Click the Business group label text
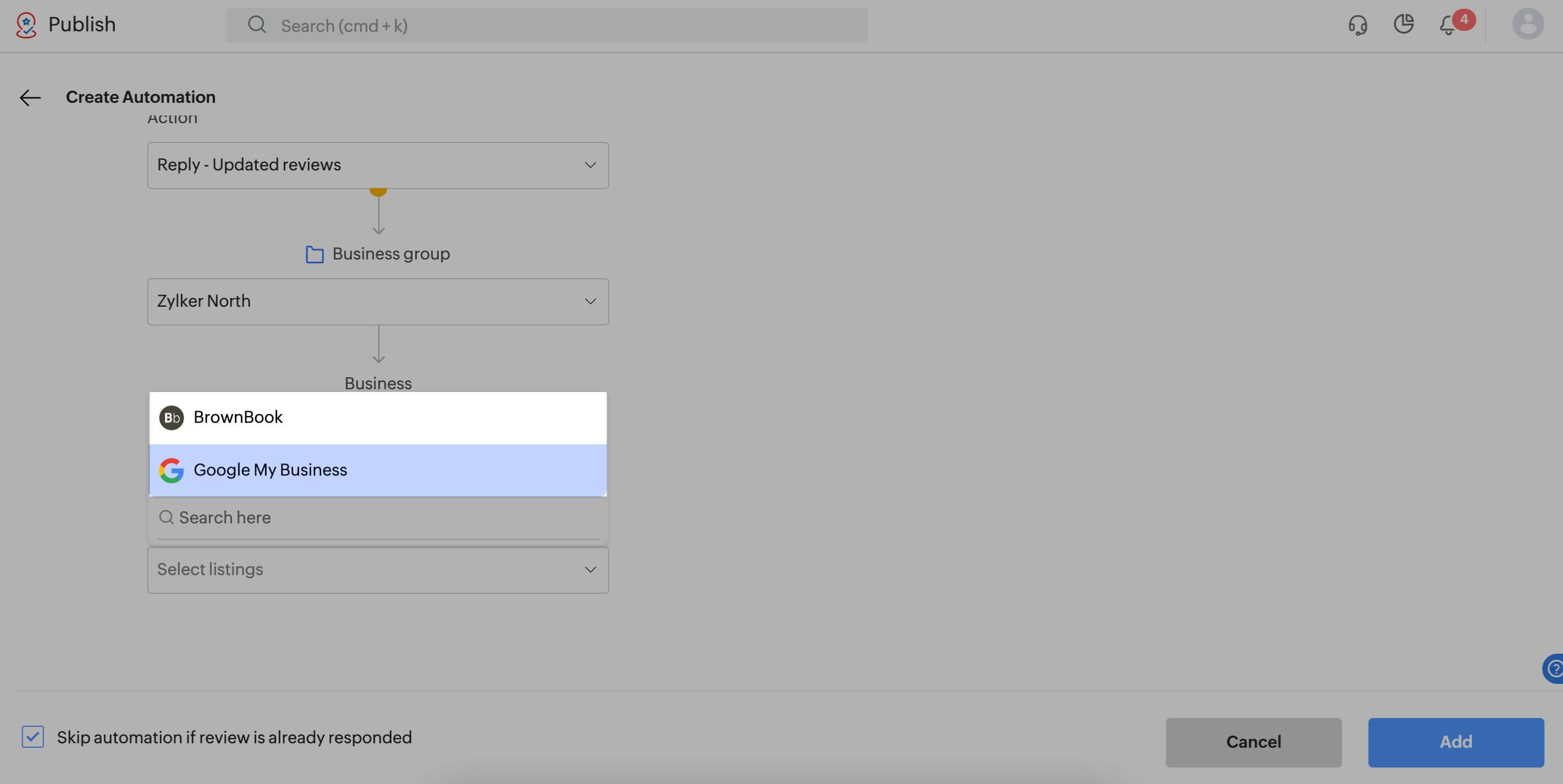1563x784 pixels. [392, 254]
